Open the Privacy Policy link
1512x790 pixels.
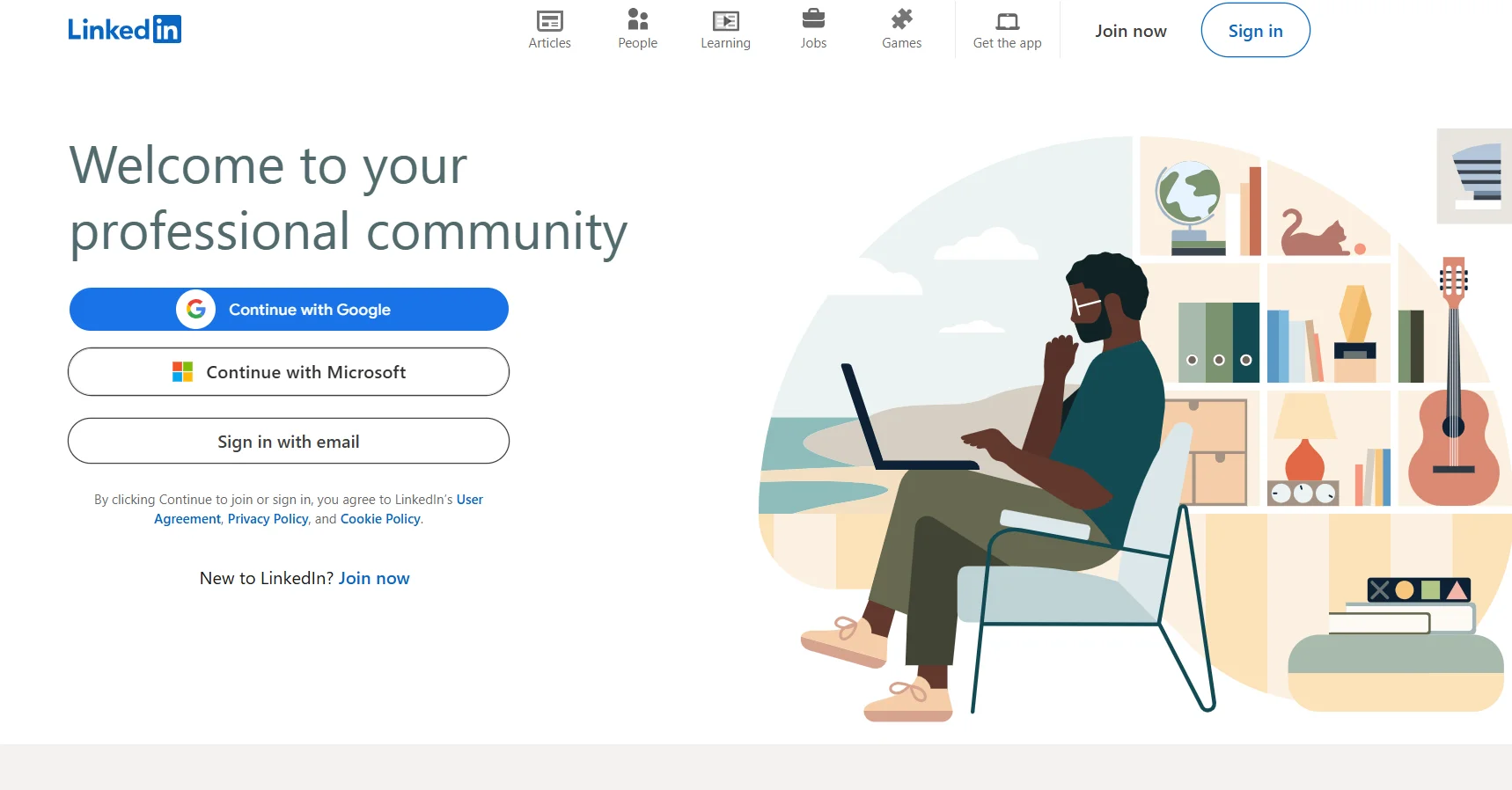[268, 519]
